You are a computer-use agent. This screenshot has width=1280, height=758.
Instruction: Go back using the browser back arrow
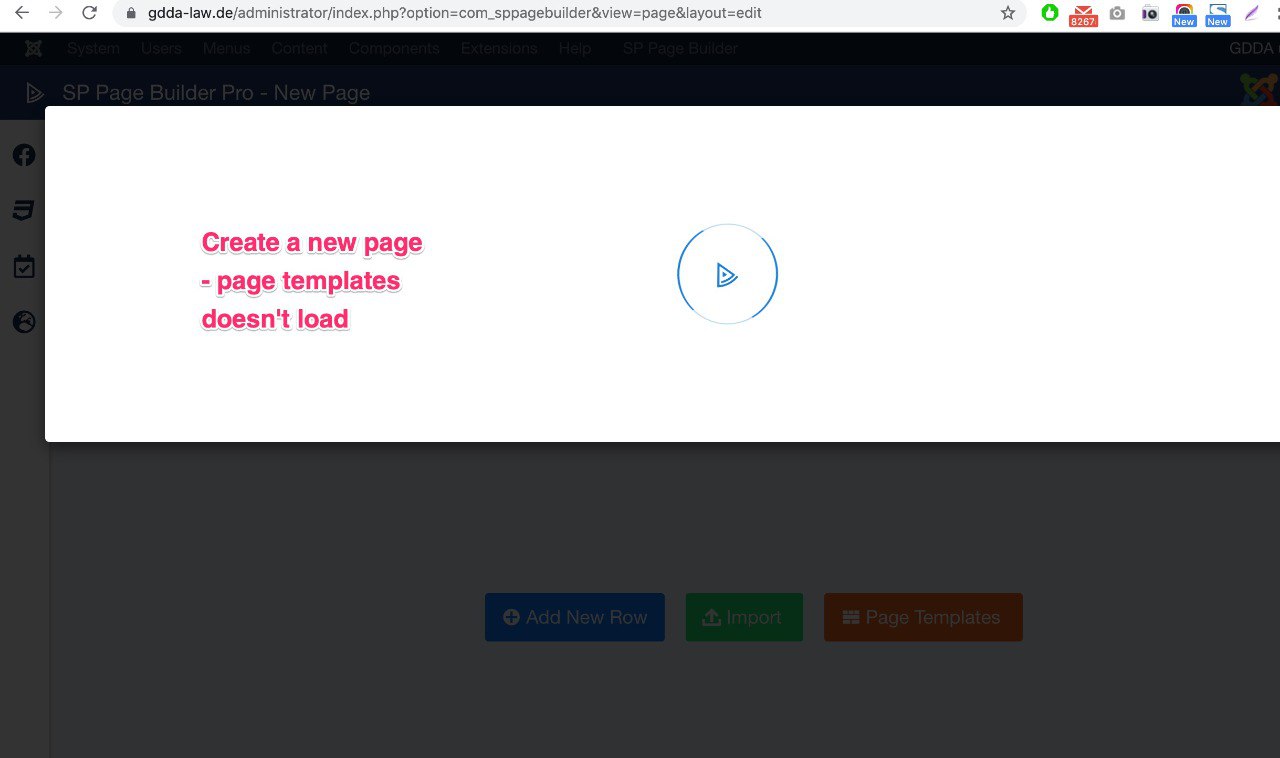(x=22, y=13)
